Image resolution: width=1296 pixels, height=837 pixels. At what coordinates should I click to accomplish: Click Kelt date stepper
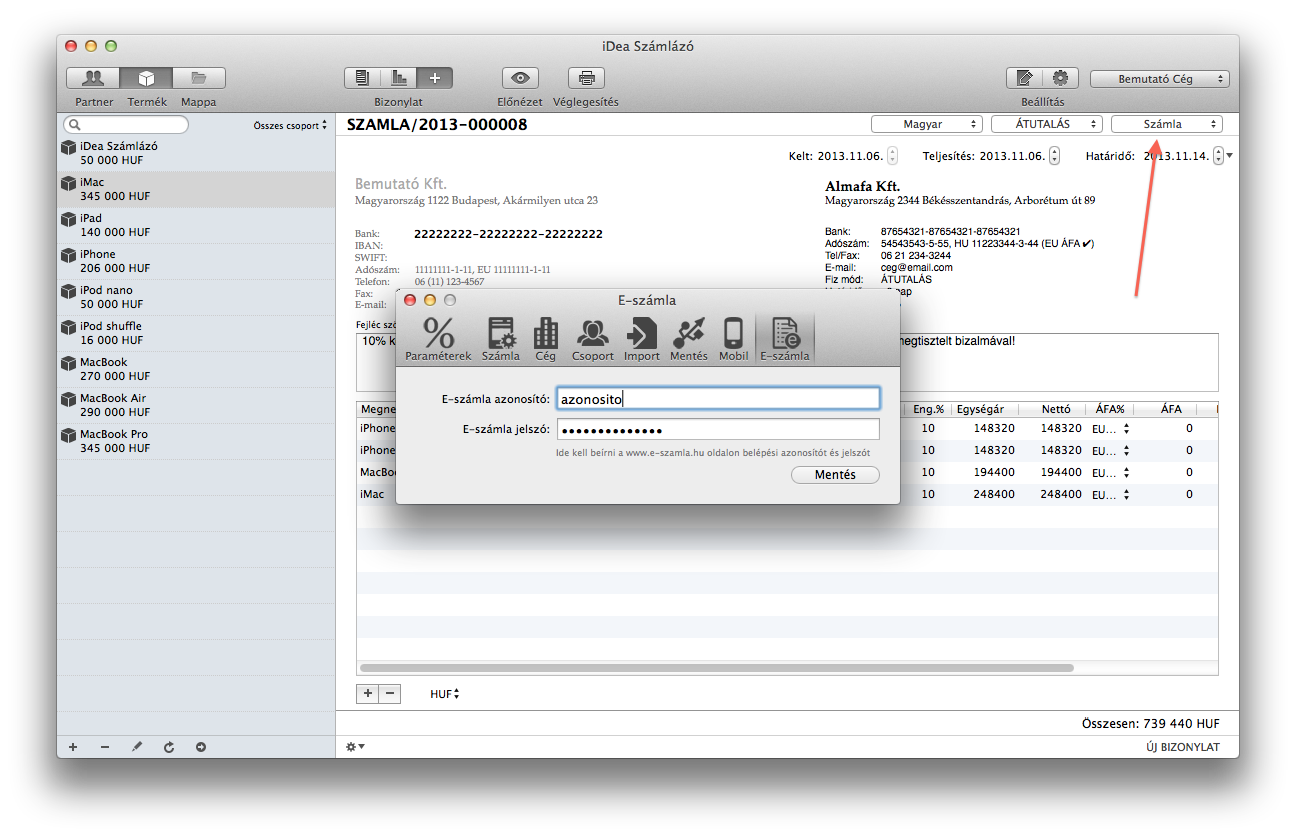click(x=892, y=156)
